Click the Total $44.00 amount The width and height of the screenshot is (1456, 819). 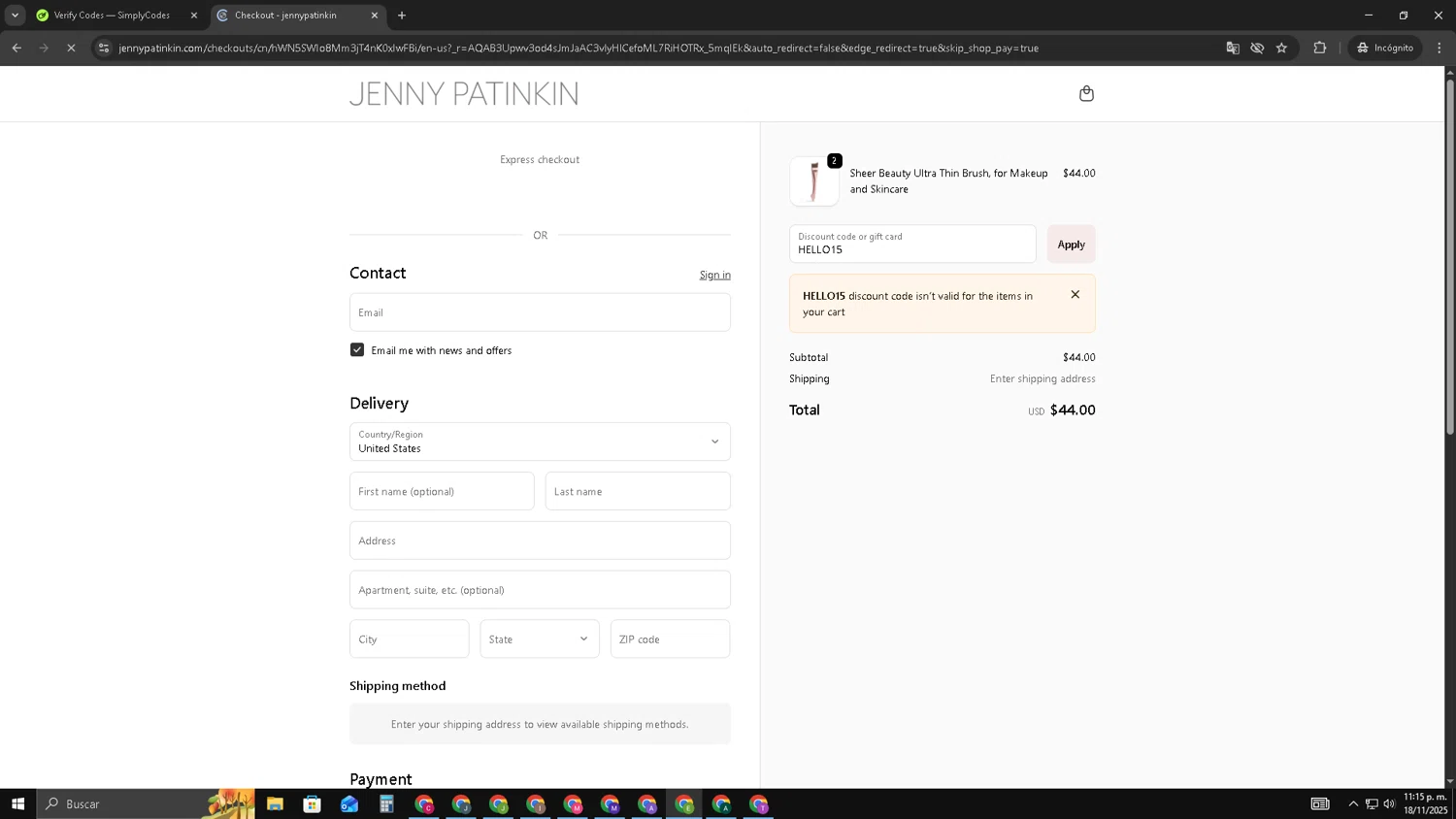tap(1073, 410)
